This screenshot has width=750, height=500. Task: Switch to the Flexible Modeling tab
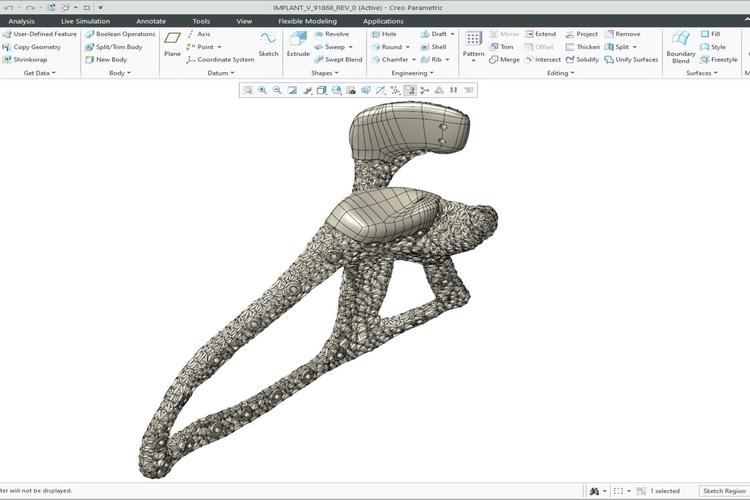tap(307, 20)
